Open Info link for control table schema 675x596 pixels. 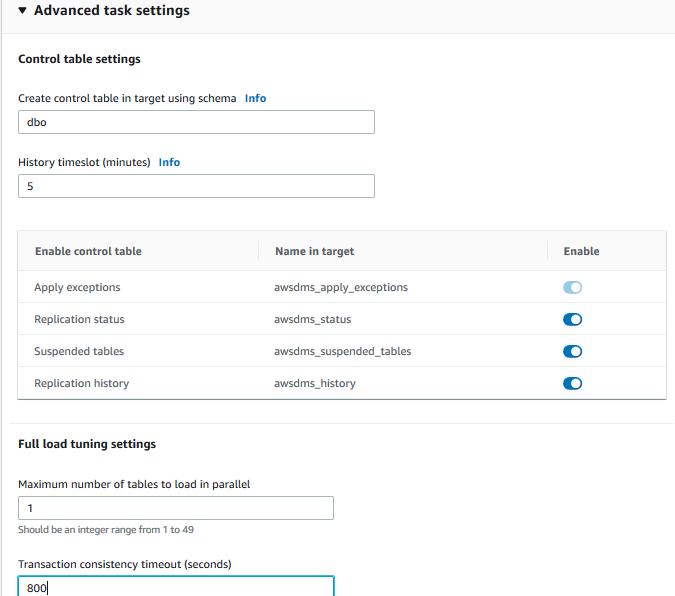point(255,99)
